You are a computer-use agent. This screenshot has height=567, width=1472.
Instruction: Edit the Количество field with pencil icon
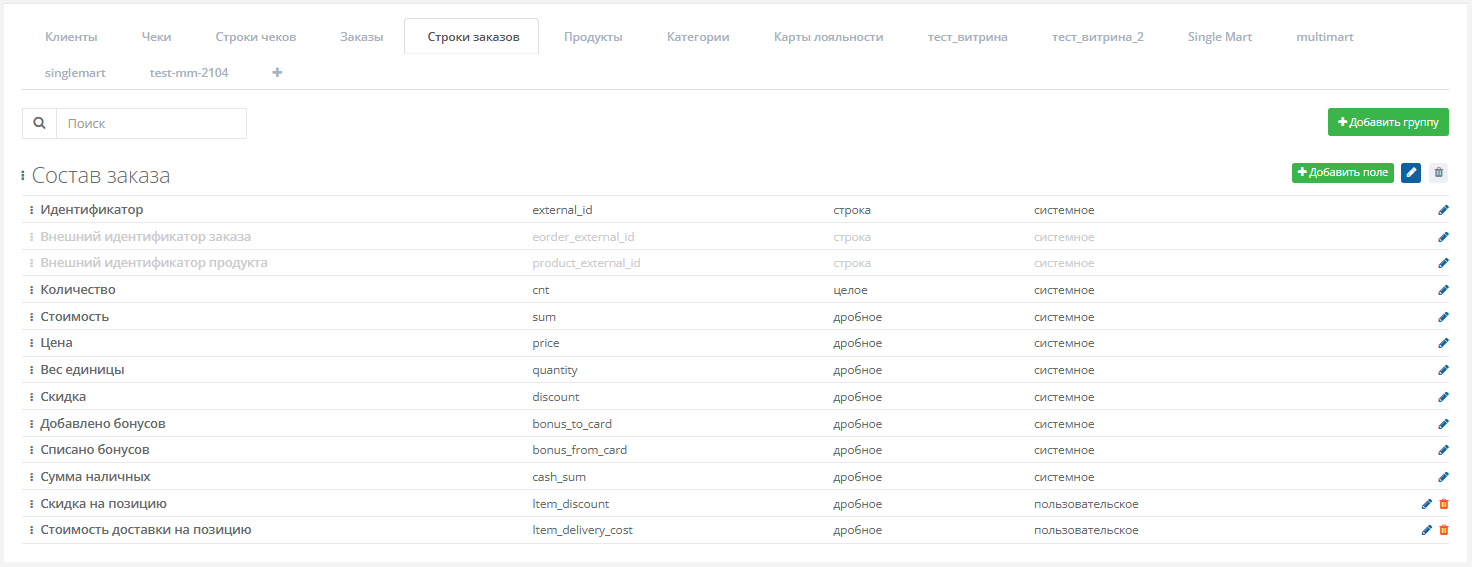(1443, 290)
